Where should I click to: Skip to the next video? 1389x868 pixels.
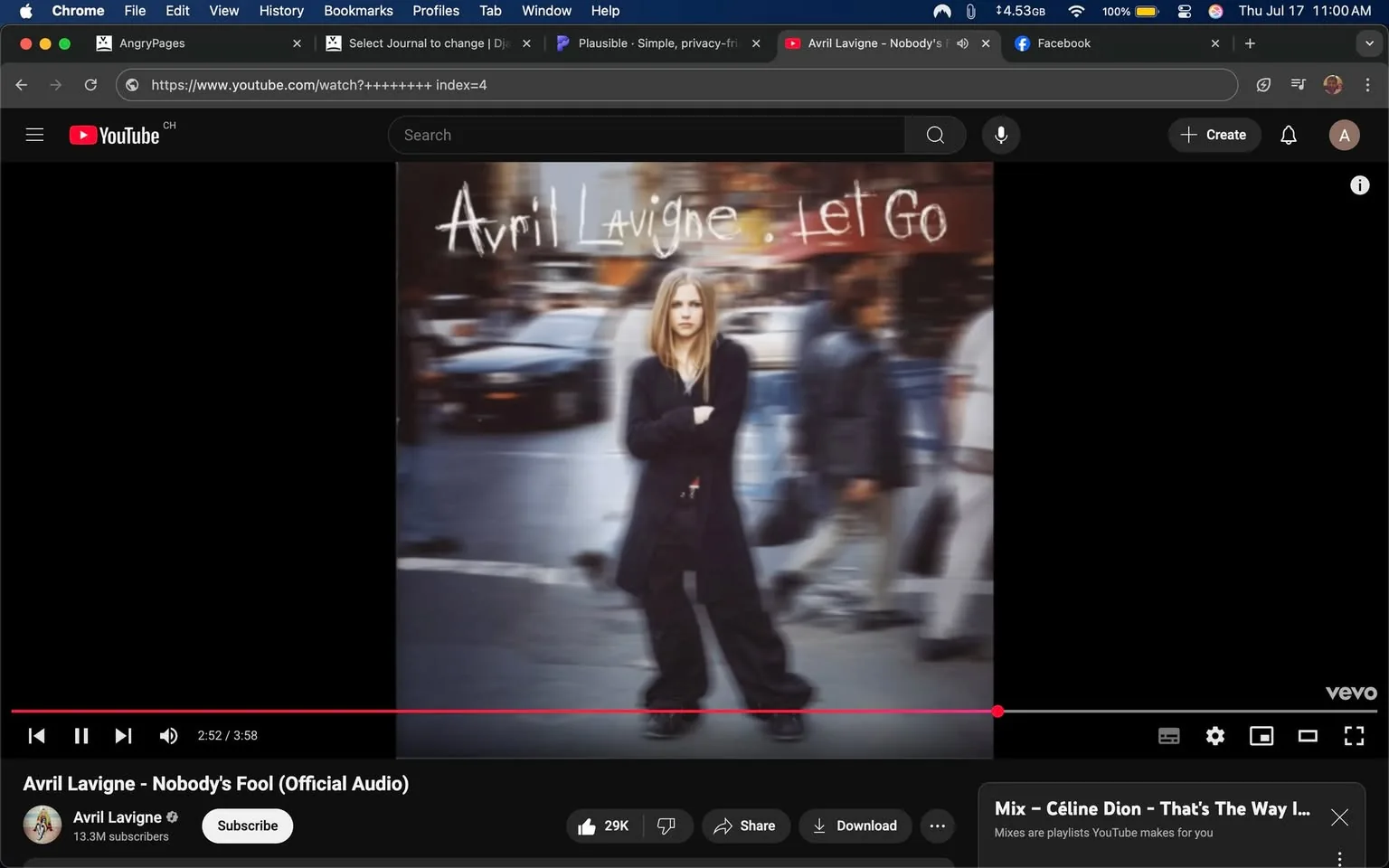pos(123,735)
